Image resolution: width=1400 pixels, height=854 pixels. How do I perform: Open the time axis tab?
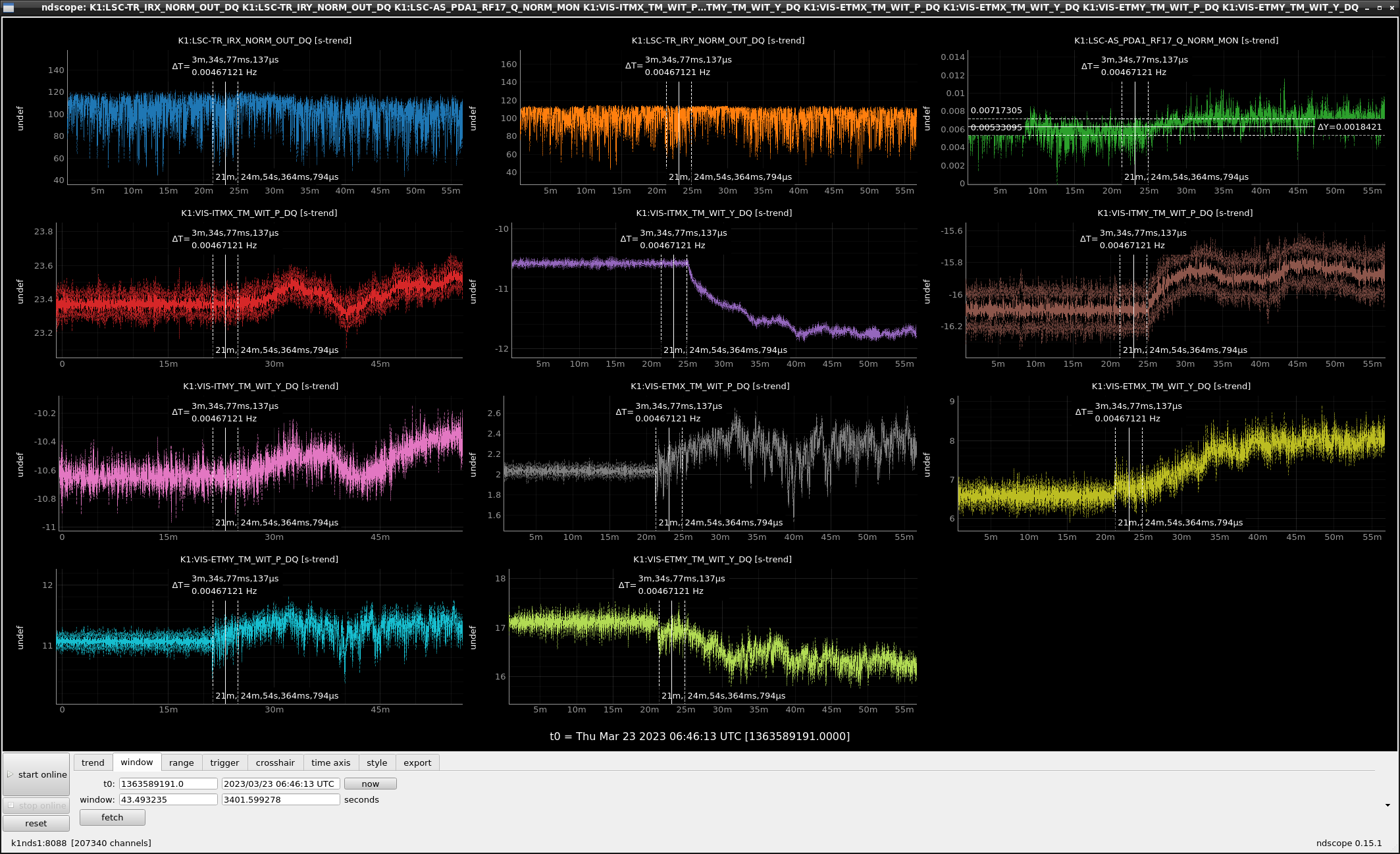pos(330,762)
